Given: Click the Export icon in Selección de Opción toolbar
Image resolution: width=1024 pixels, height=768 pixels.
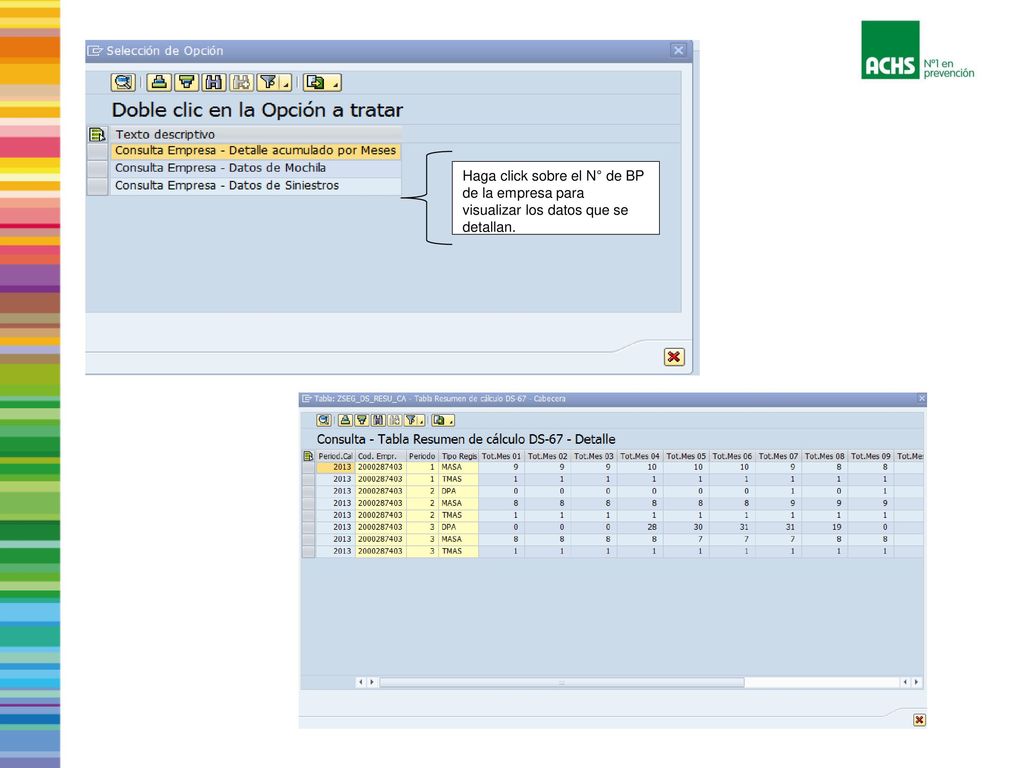Looking at the screenshot, I should click(316, 82).
